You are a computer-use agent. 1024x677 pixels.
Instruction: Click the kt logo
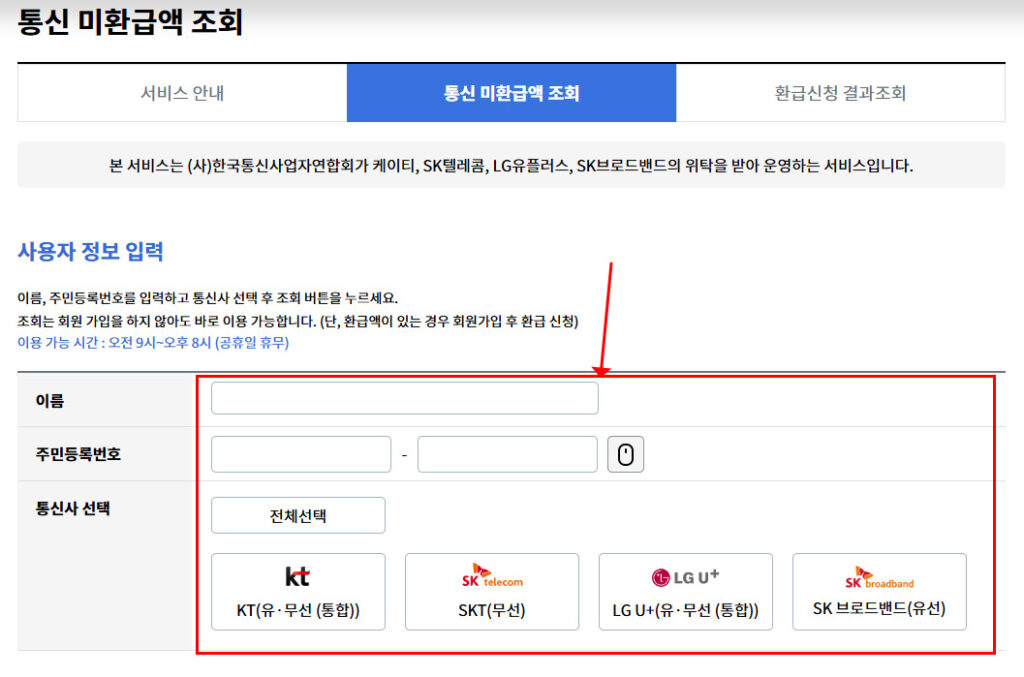point(297,577)
